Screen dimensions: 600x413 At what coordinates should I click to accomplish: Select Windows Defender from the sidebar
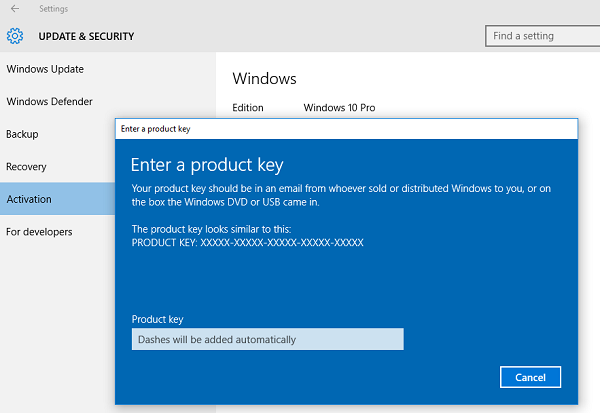(49, 102)
